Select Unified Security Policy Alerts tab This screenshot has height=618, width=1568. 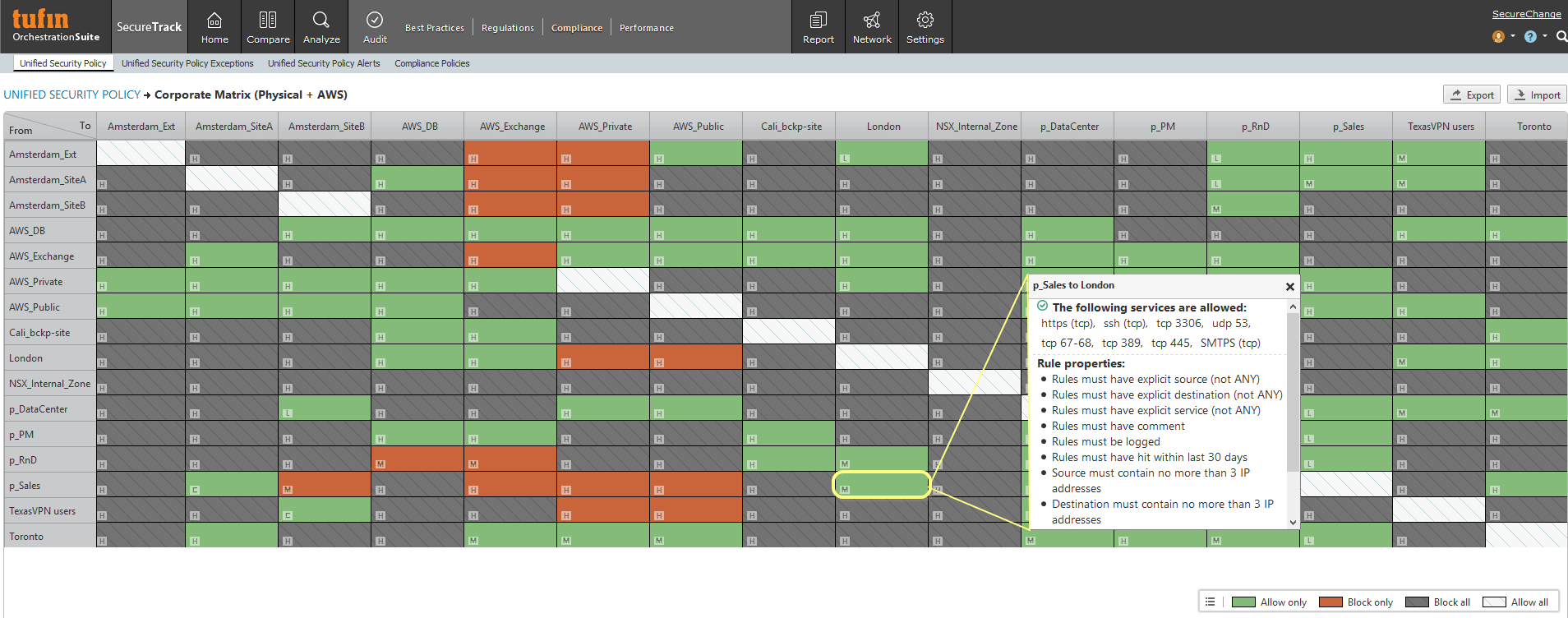point(324,63)
